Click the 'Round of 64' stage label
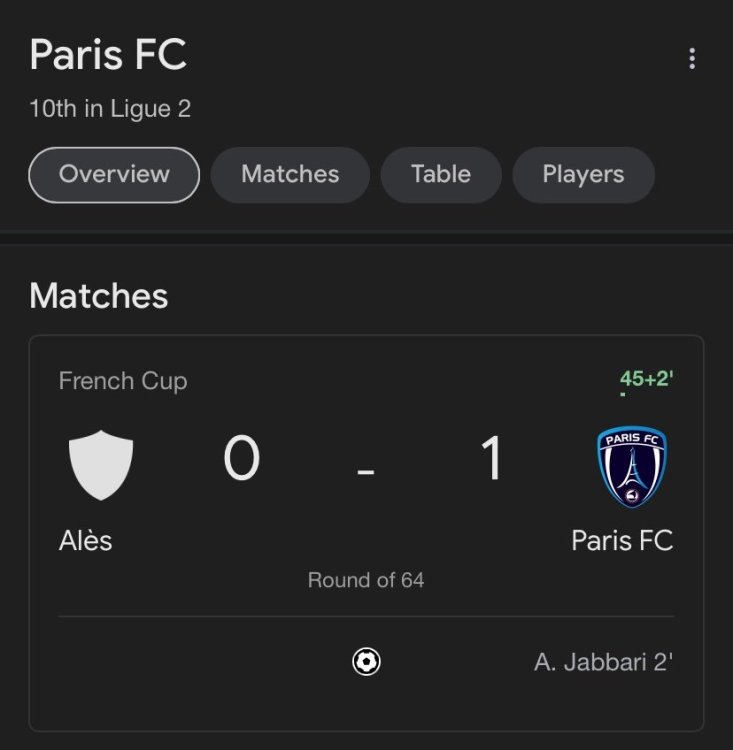733x750 pixels. [x=366, y=580]
